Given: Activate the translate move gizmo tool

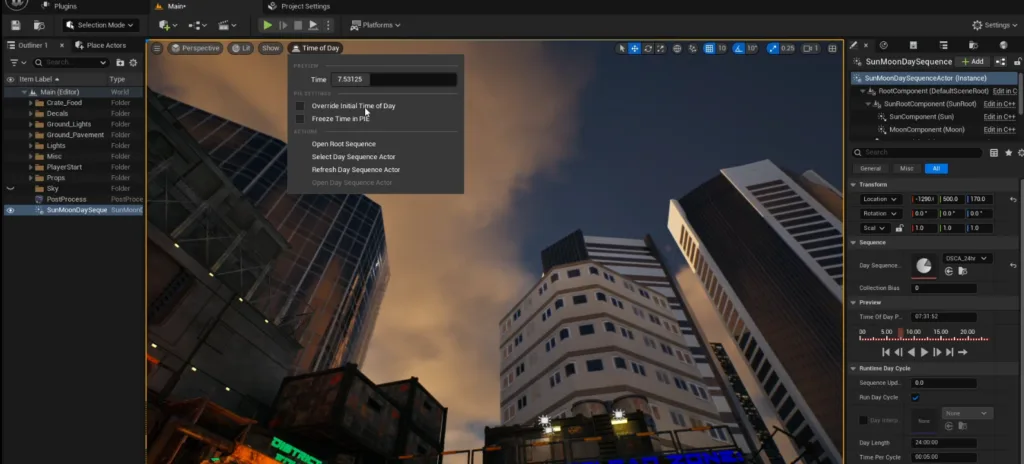Looking at the screenshot, I should (634, 48).
